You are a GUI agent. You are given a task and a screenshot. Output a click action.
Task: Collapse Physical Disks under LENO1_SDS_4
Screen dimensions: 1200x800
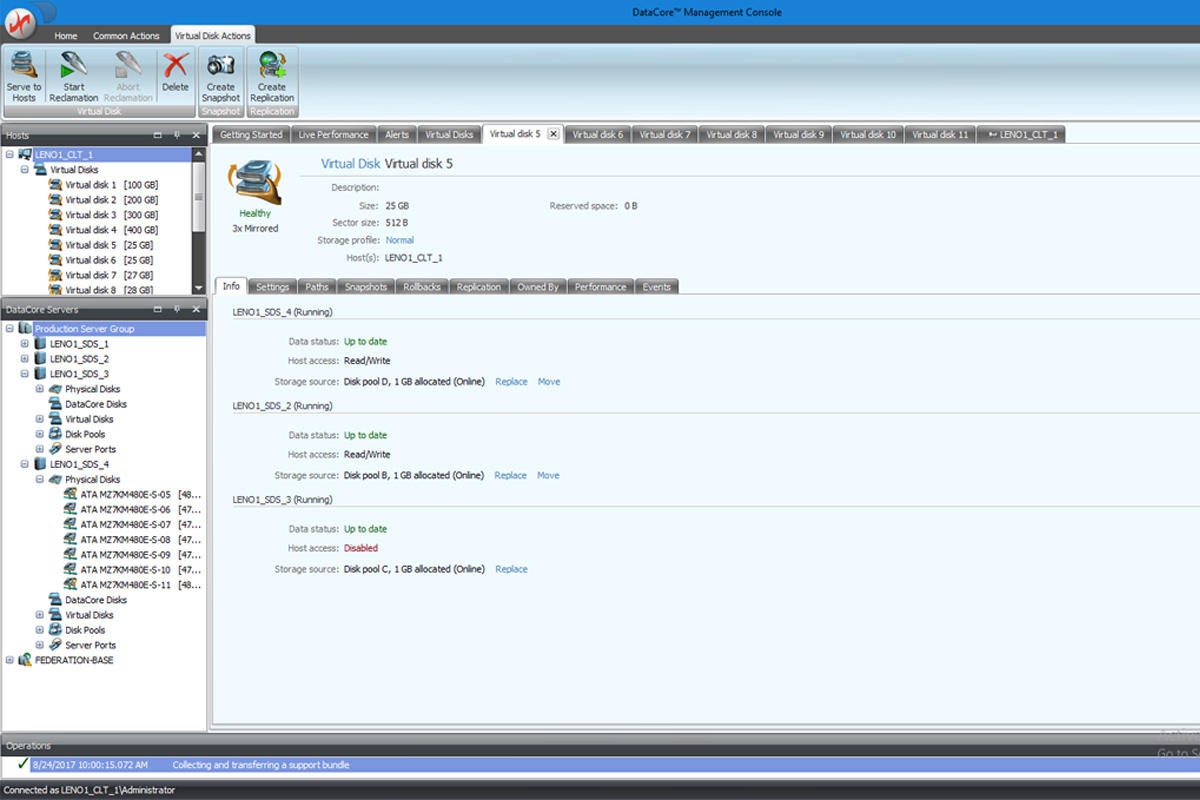click(x=40, y=479)
